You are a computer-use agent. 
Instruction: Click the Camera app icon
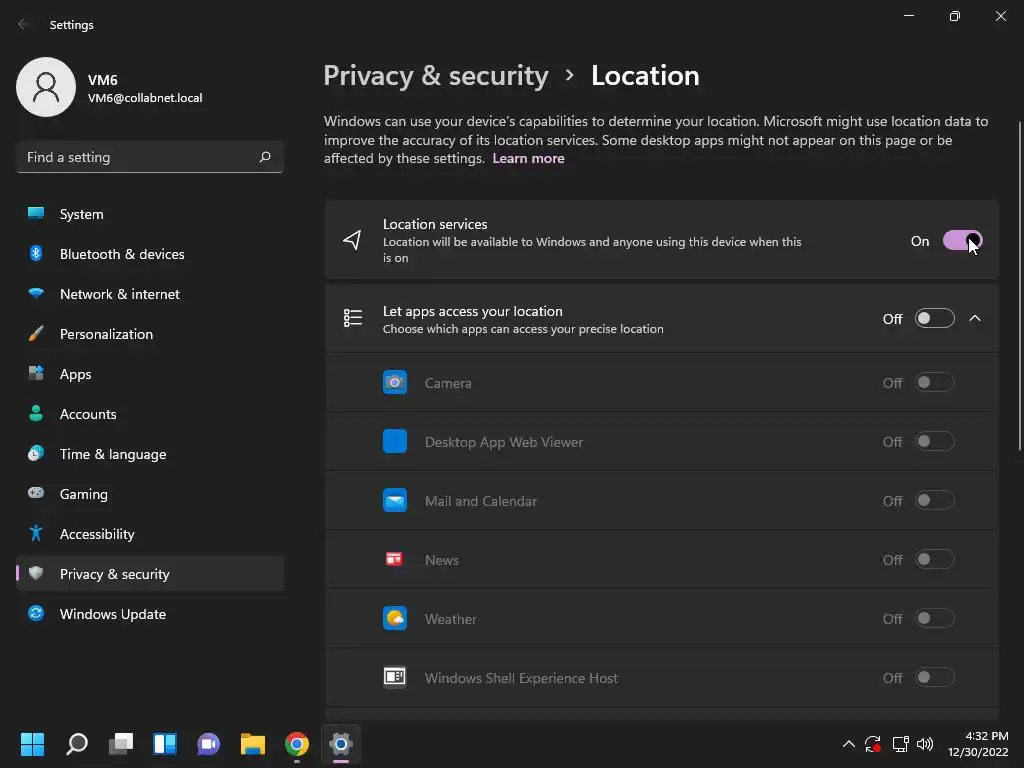tap(395, 383)
